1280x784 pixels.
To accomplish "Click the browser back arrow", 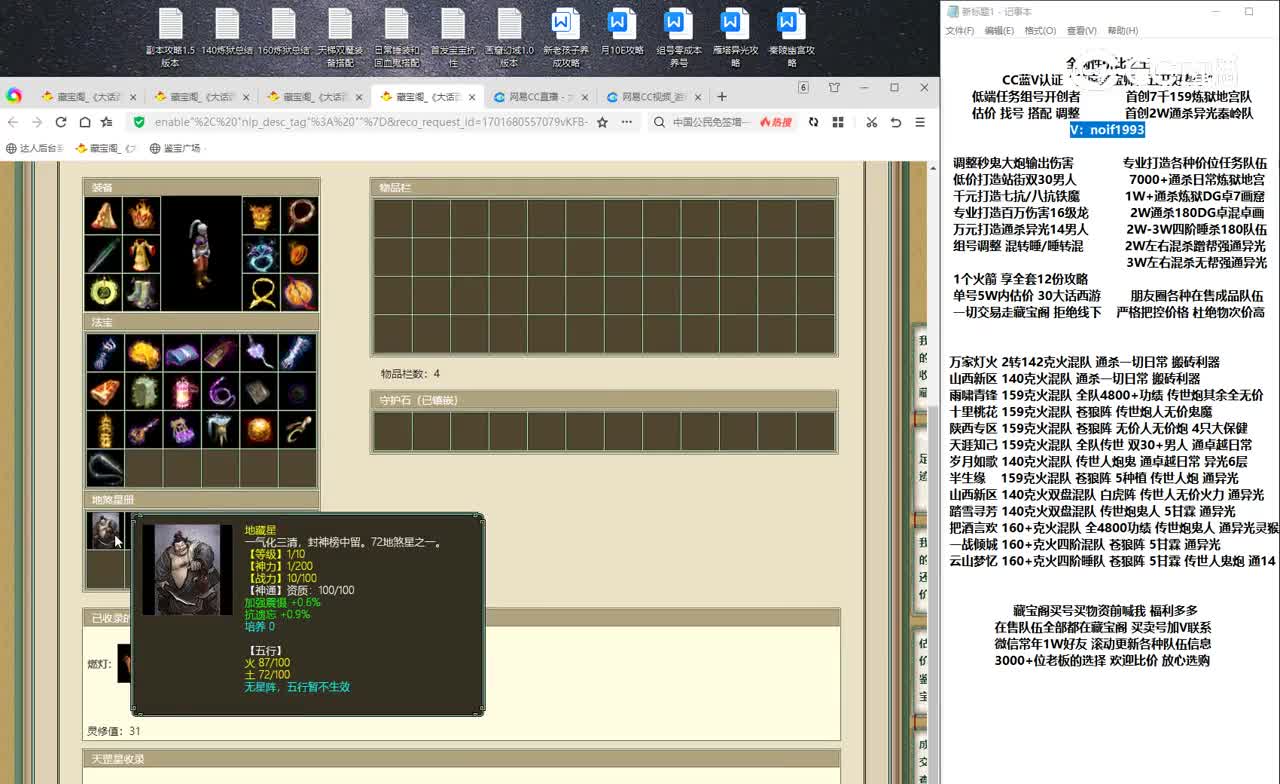I will (x=12, y=122).
